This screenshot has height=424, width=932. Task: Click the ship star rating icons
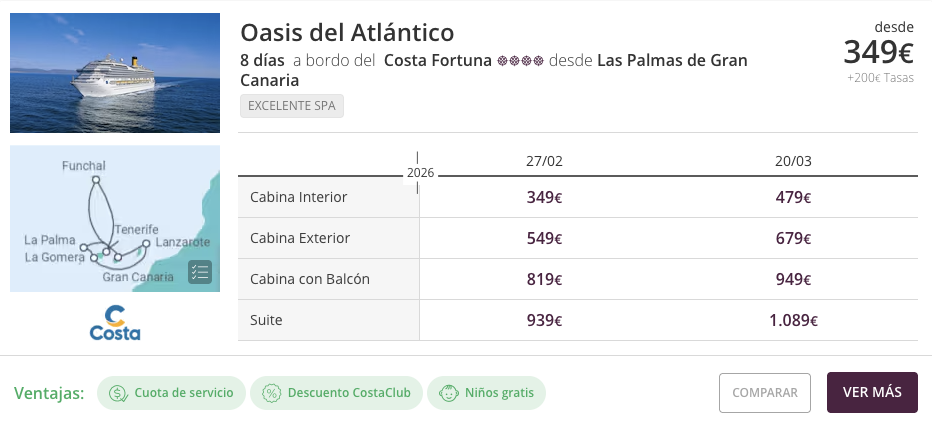[x=520, y=61]
